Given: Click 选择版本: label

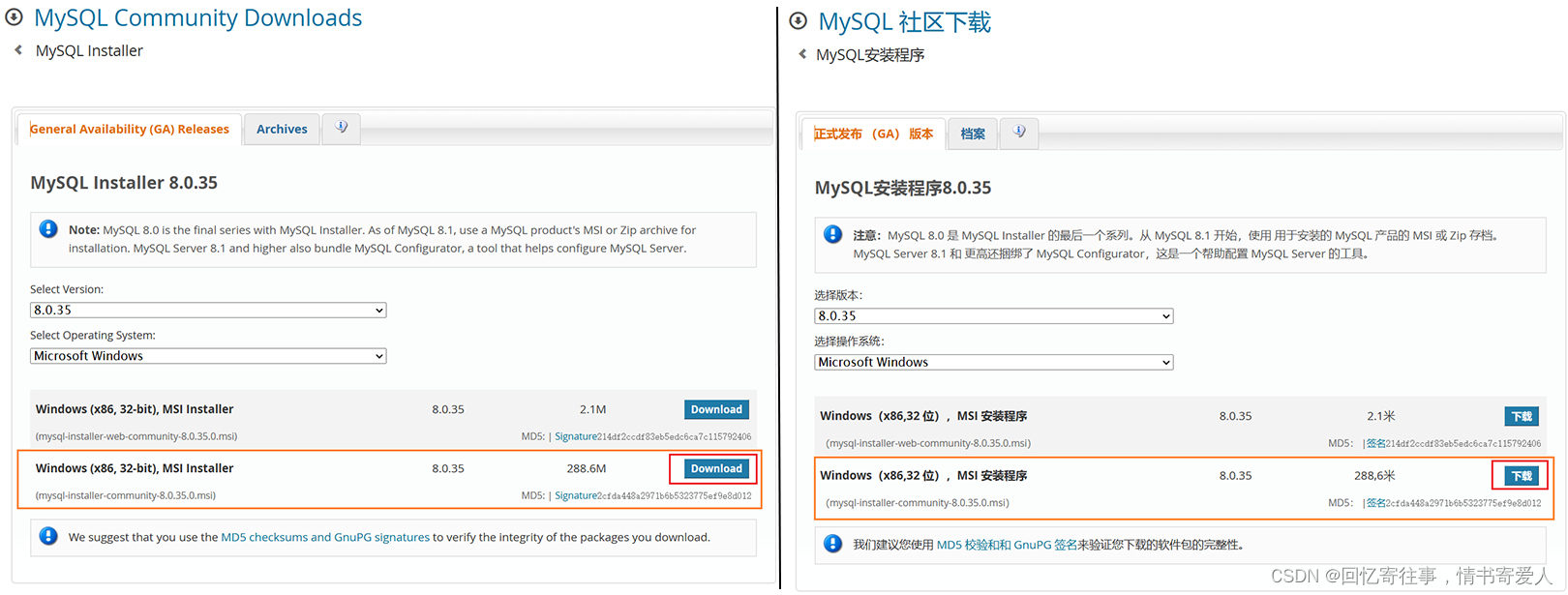Looking at the screenshot, I should tap(838, 295).
